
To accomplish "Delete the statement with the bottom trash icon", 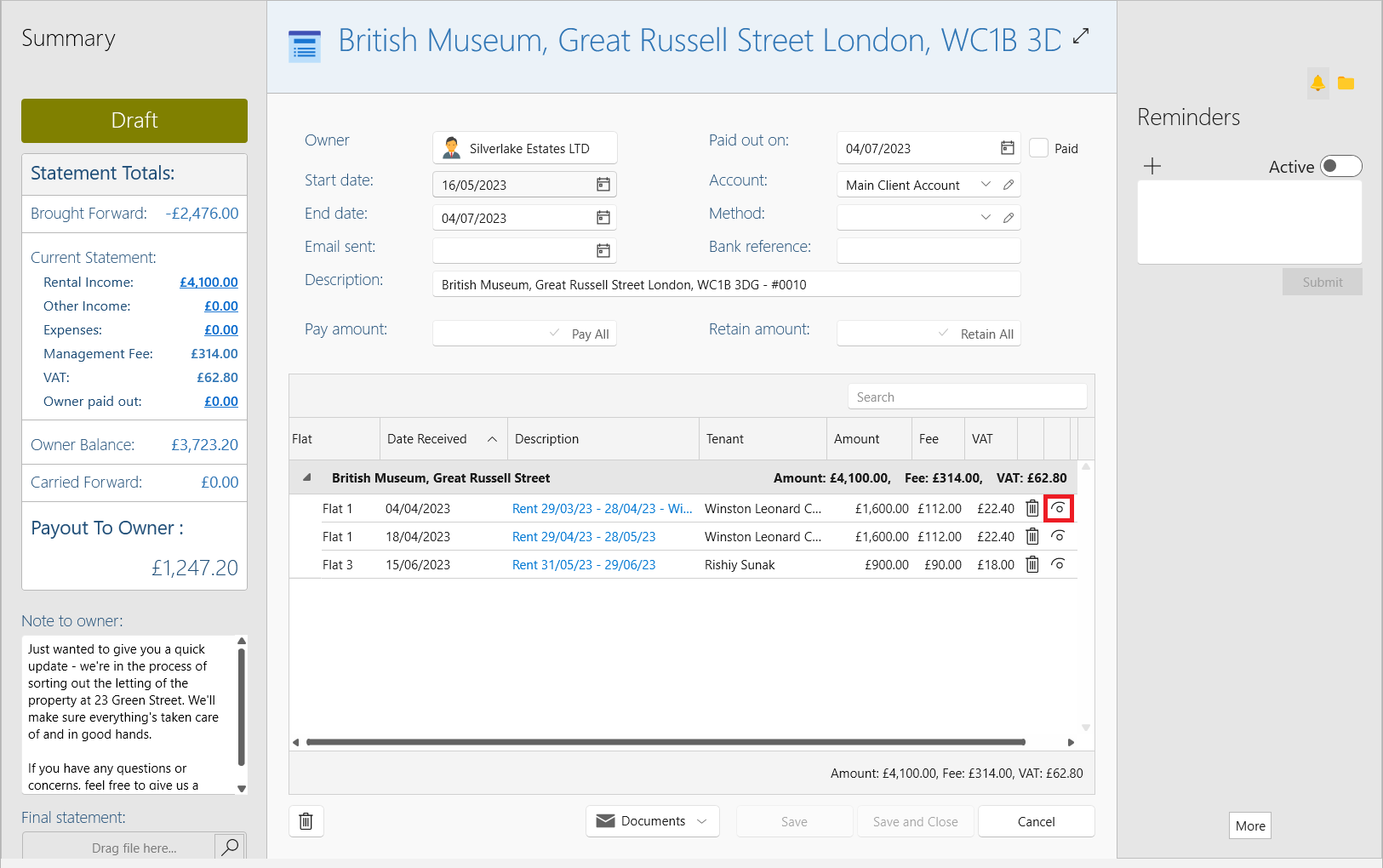I will click(306, 821).
